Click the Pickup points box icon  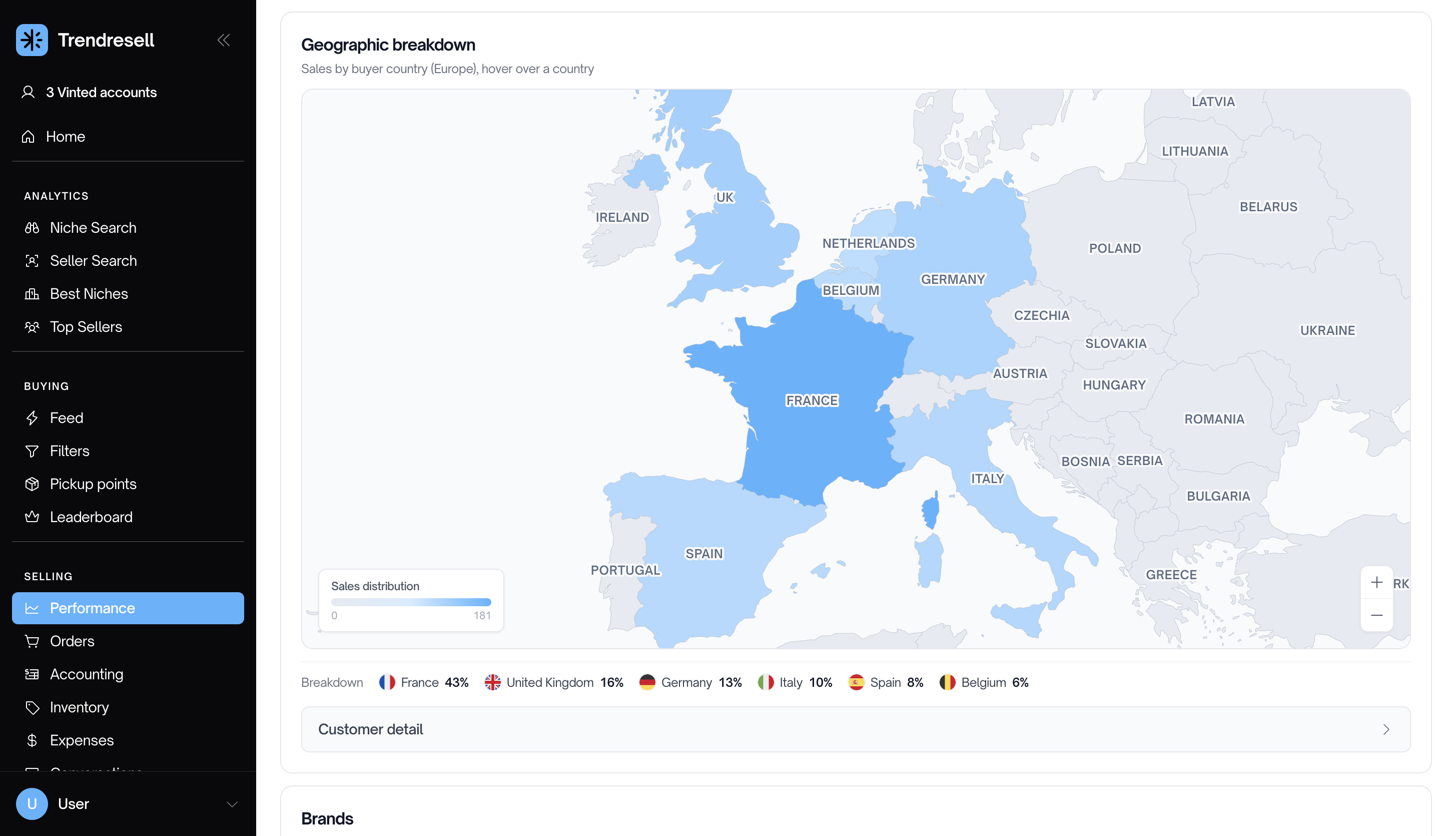click(x=32, y=484)
